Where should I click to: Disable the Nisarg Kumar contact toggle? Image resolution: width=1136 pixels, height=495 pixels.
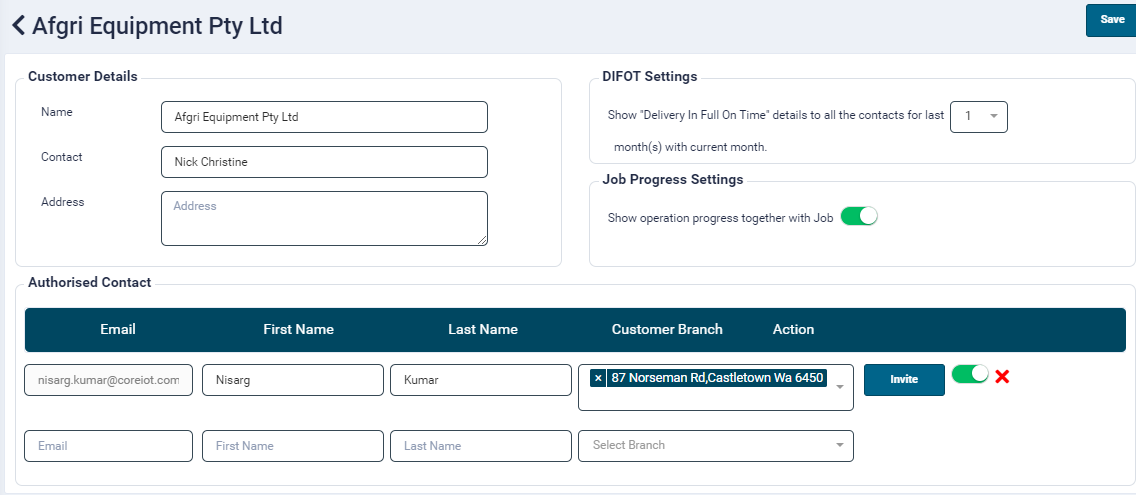click(970, 374)
